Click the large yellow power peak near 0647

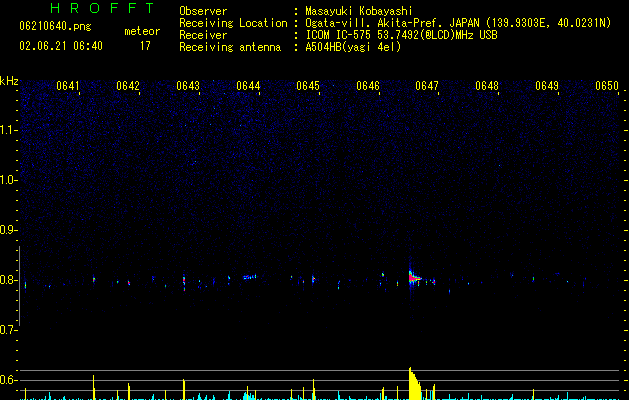point(415,384)
